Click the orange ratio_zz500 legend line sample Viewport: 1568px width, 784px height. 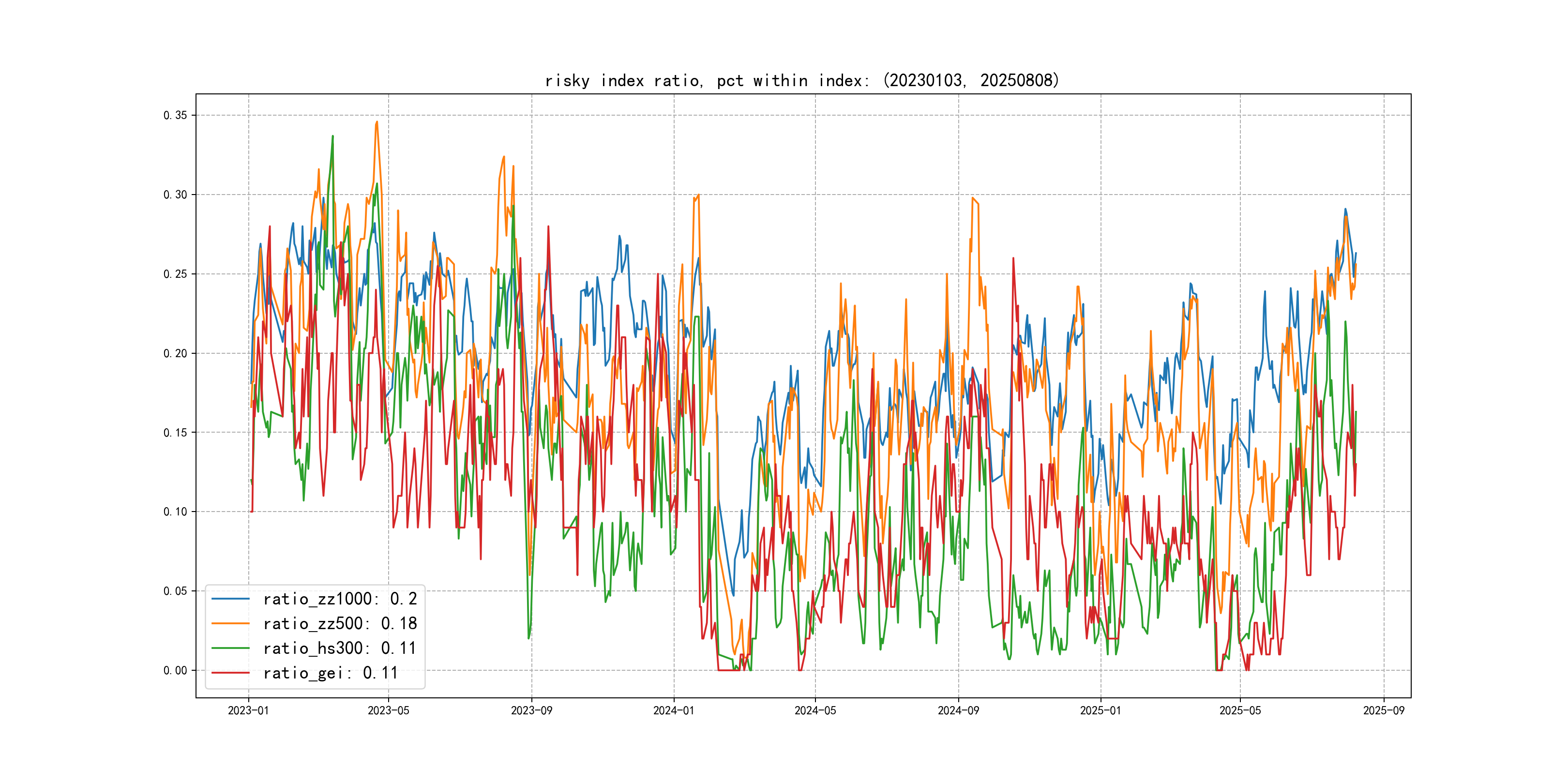(230, 623)
